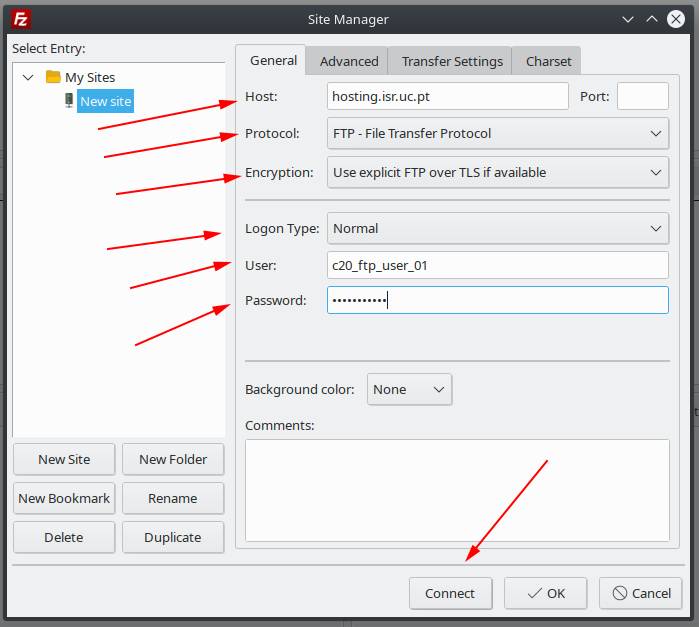Click the Duplicate button

173,537
